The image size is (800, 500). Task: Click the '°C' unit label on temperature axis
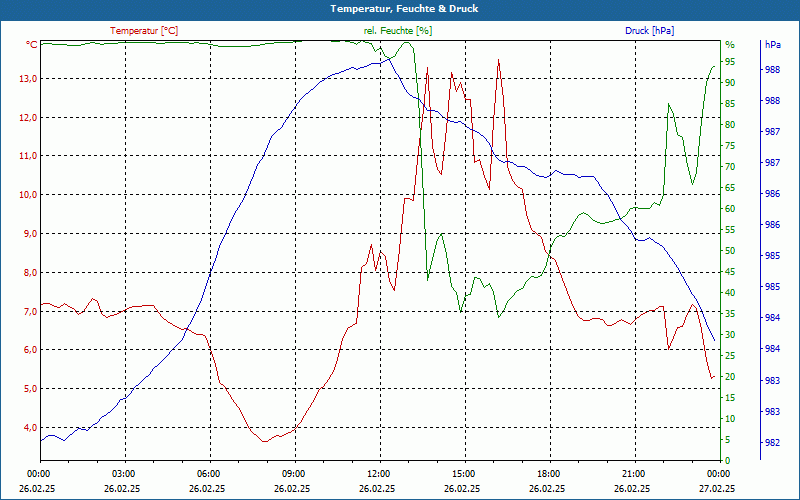tap(32, 45)
